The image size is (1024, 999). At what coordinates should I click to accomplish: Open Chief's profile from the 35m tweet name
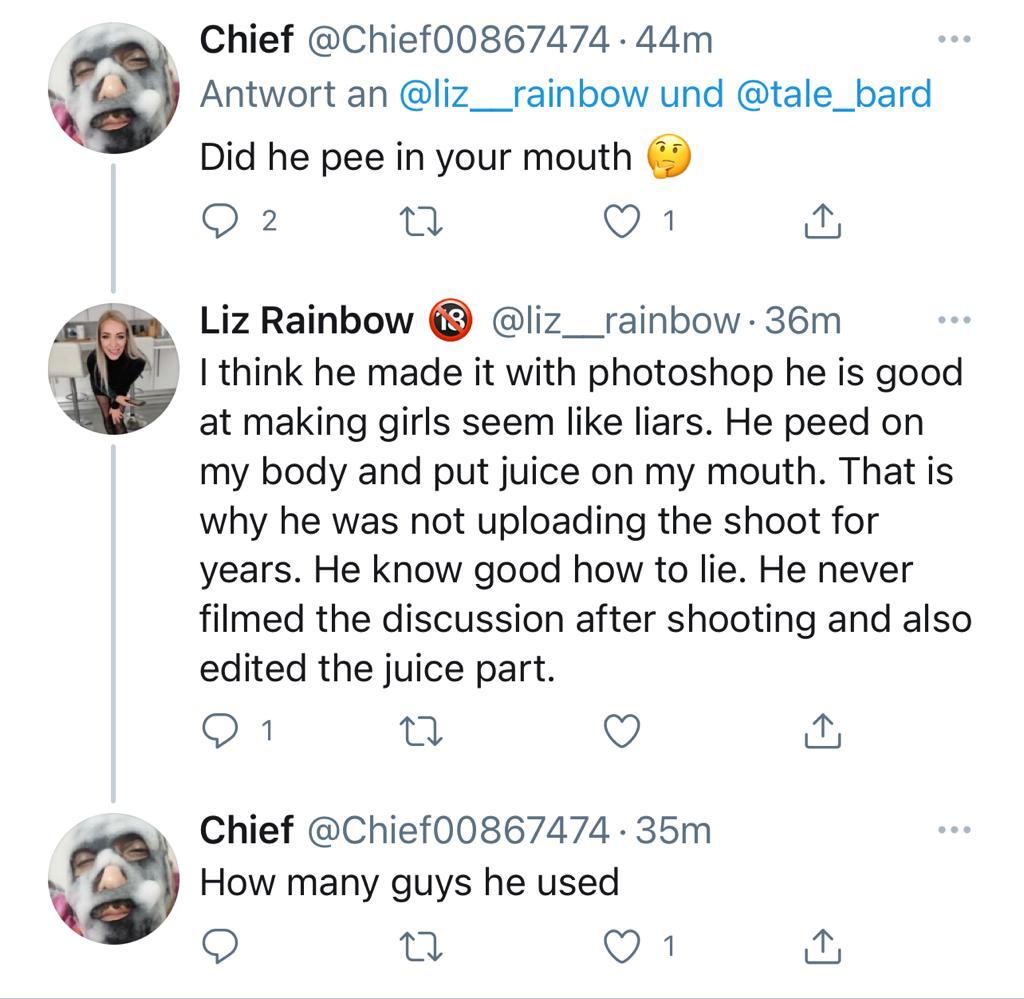pyautogui.click(x=246, y=830)
